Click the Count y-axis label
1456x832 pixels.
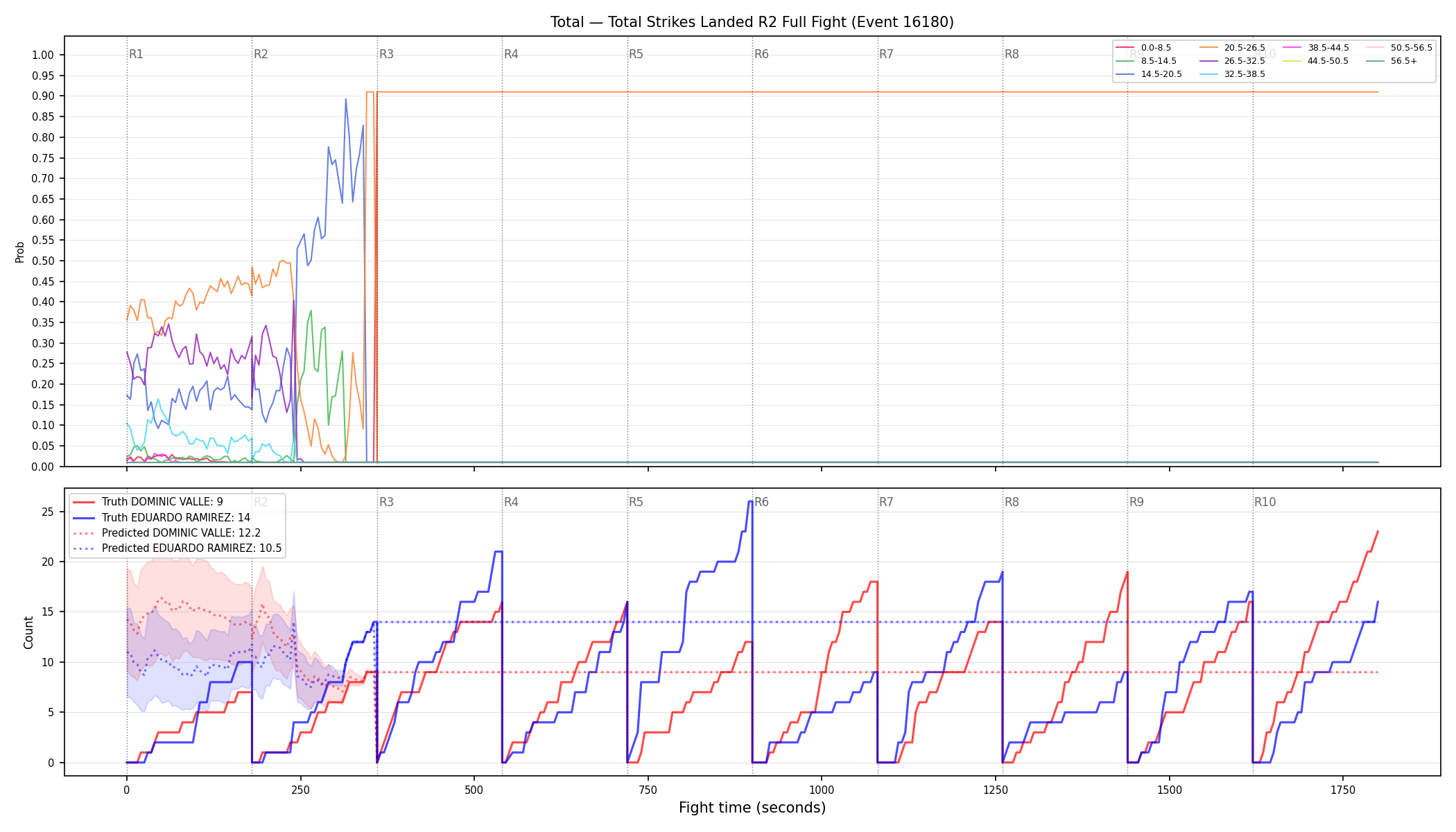tap(28, 632)
